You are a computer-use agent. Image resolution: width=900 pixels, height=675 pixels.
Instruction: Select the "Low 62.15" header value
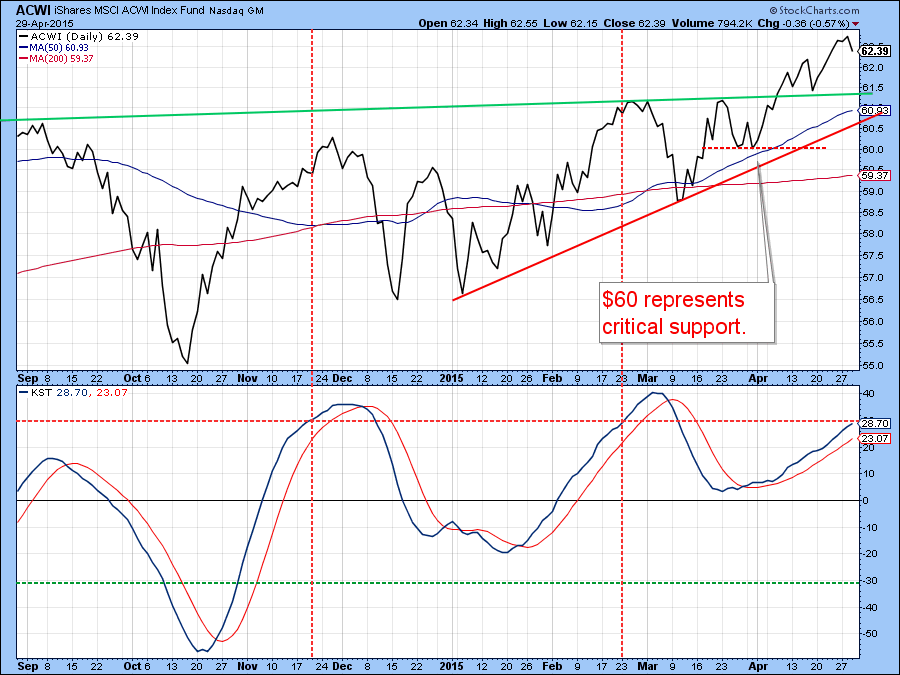(x=570, y=24)
